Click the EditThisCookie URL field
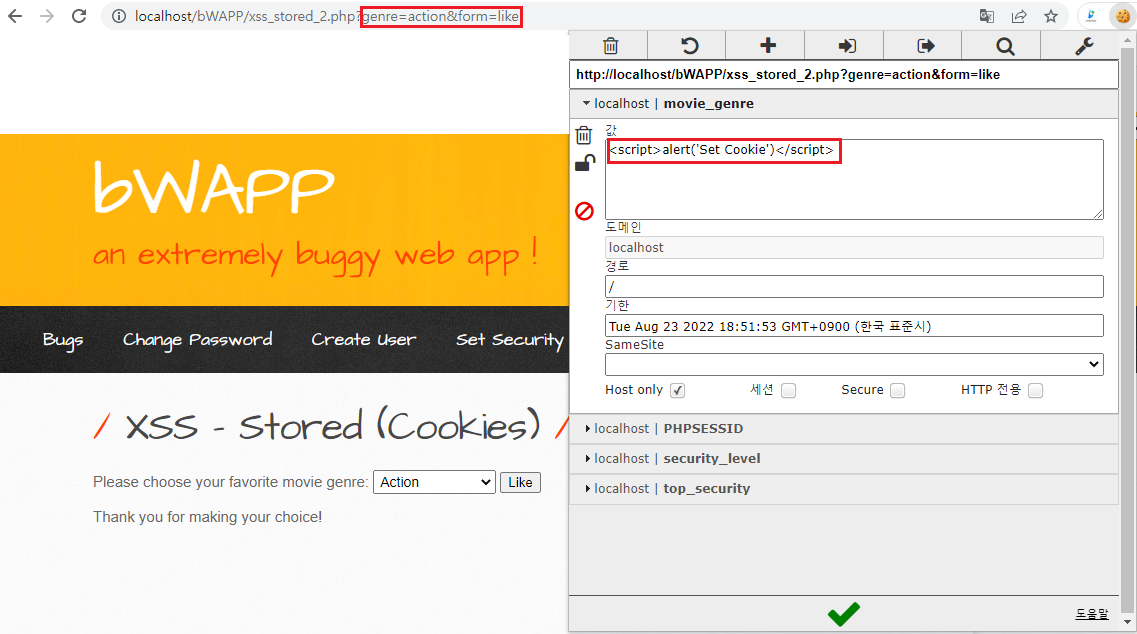 point(844,75)
